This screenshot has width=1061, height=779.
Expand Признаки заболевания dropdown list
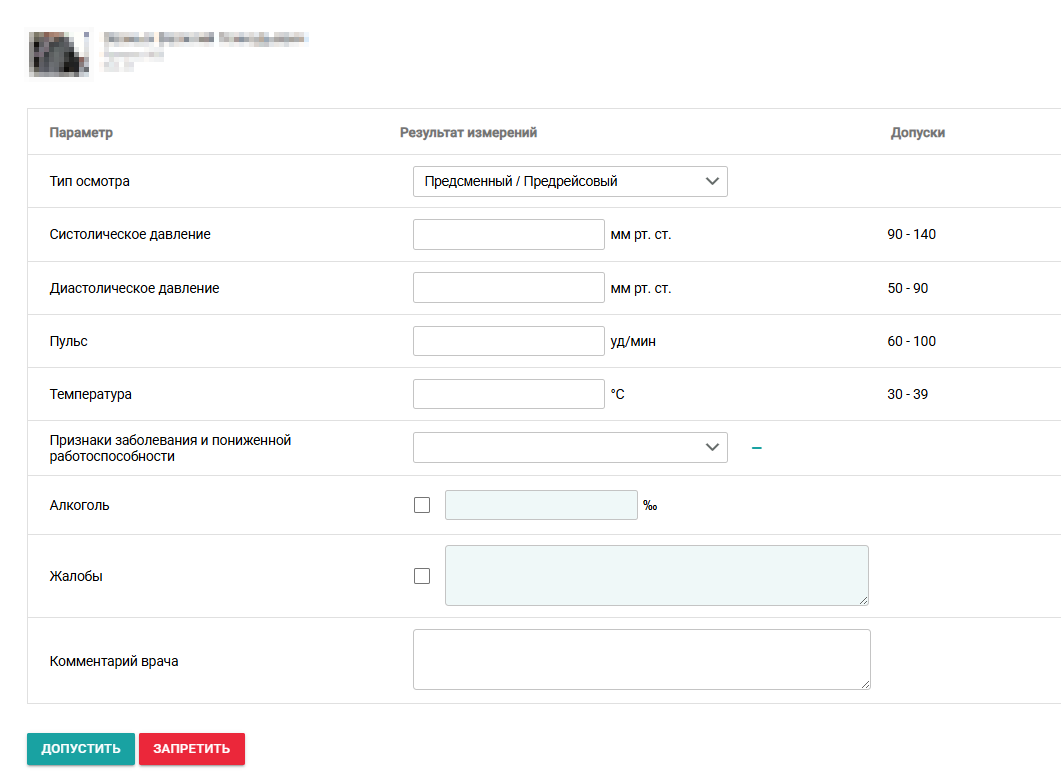point(570,447)
